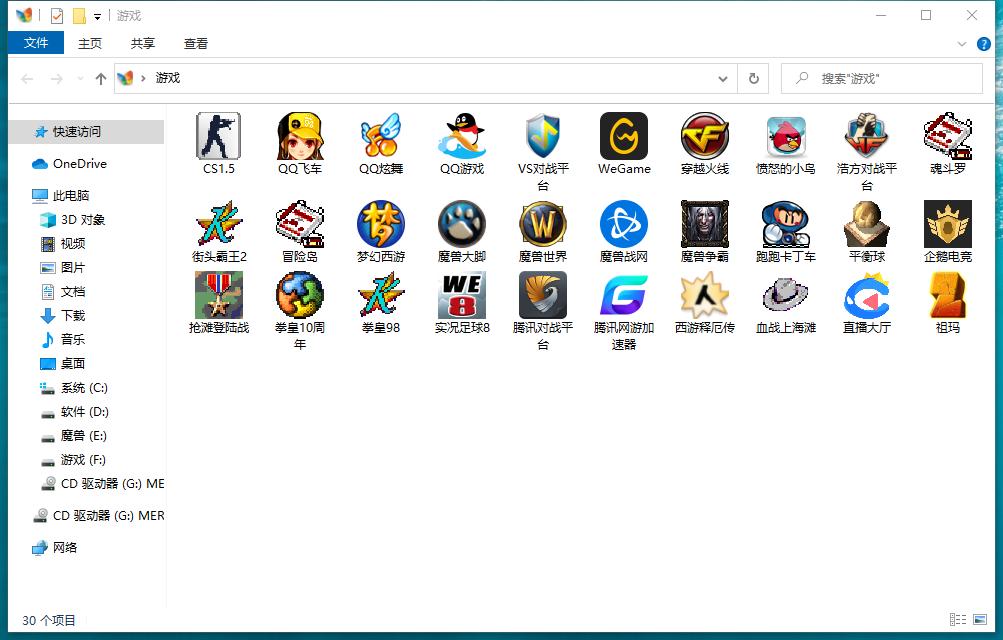Select the 实况足球8 icon
This screenshot has height=640, width=1003.
(x=462, y=295)
